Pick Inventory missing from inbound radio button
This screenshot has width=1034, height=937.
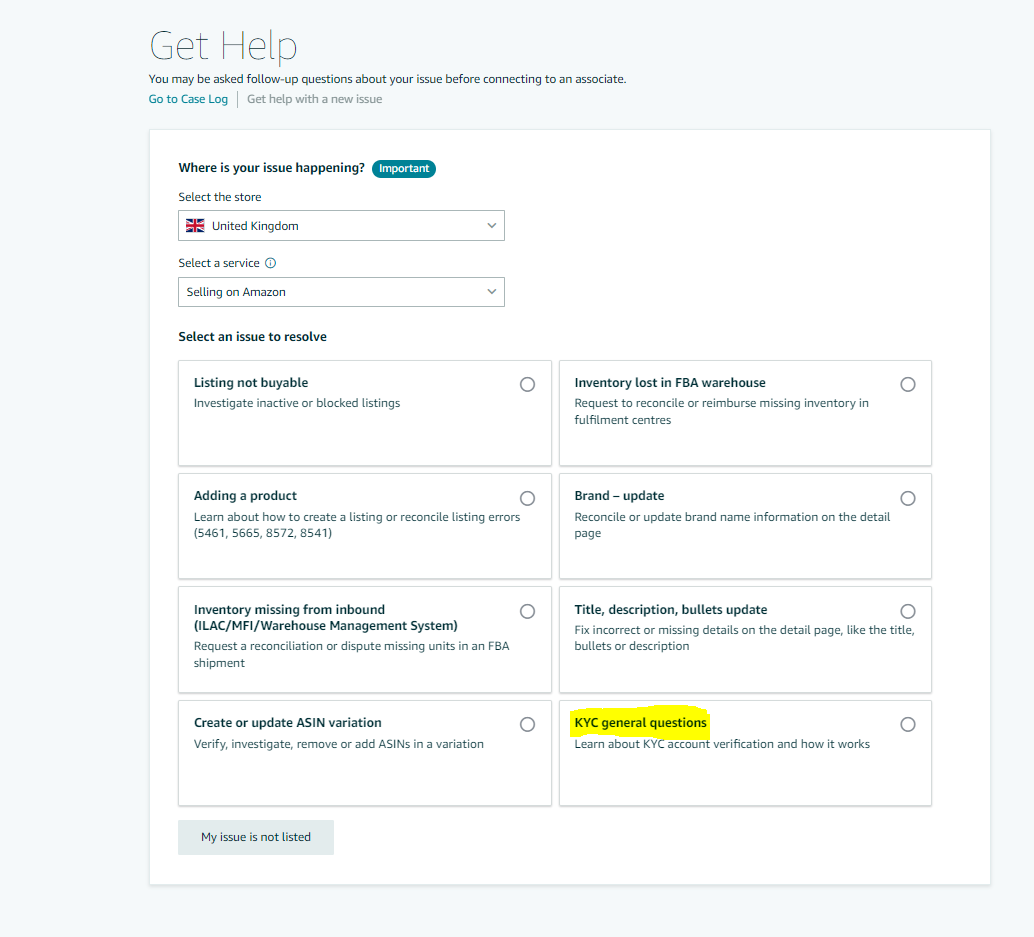[x=528, y=611]
